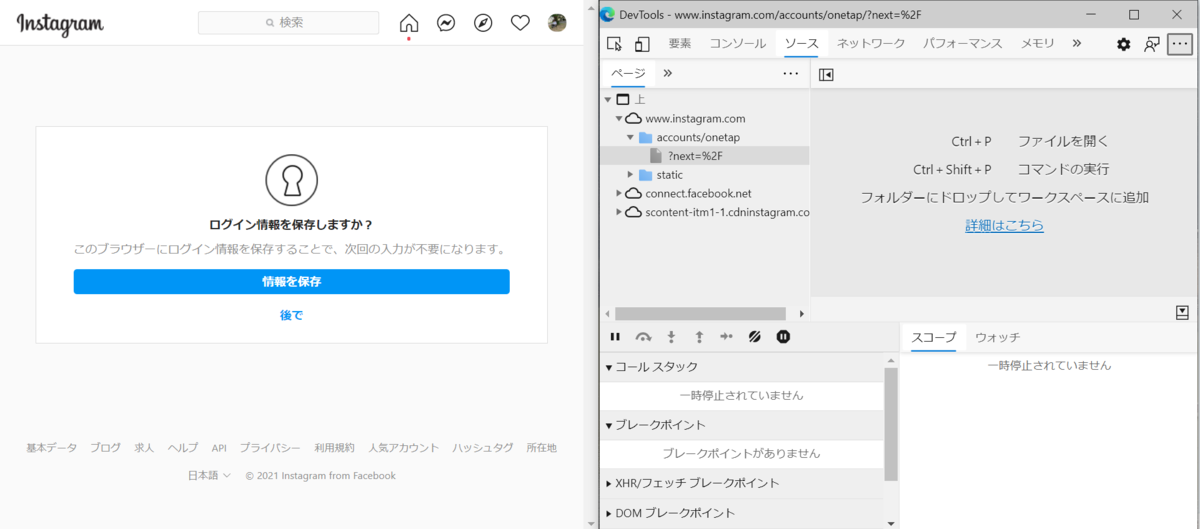Open 求人 footer link
The image size is (1200, 529).
pos(144,448)
